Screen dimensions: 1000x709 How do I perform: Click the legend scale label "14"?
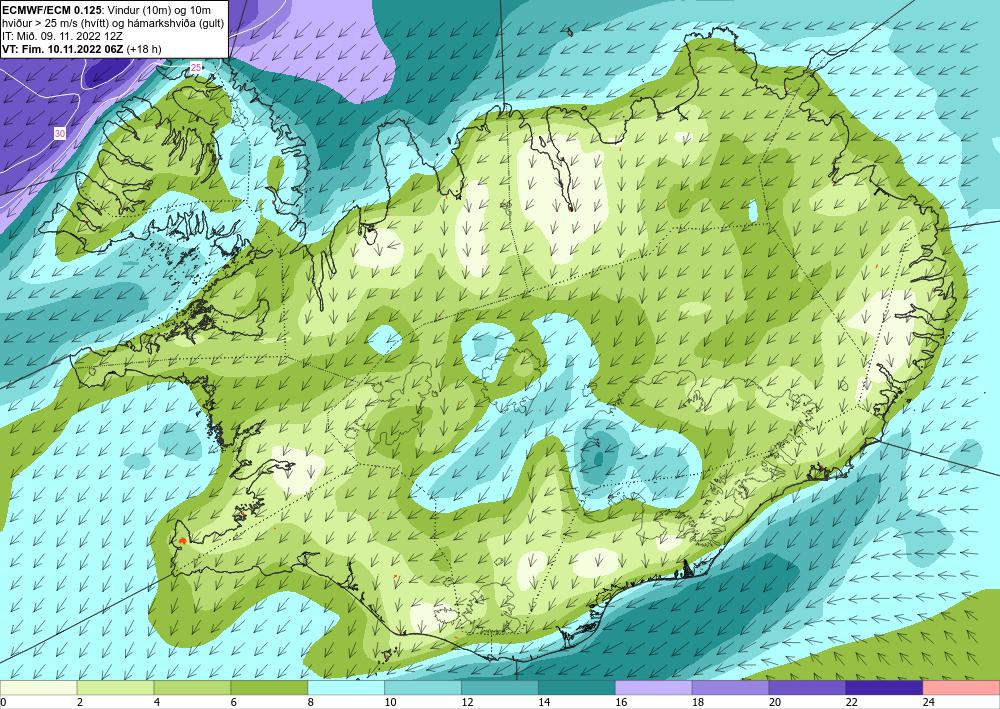click(x=544, y=702)
